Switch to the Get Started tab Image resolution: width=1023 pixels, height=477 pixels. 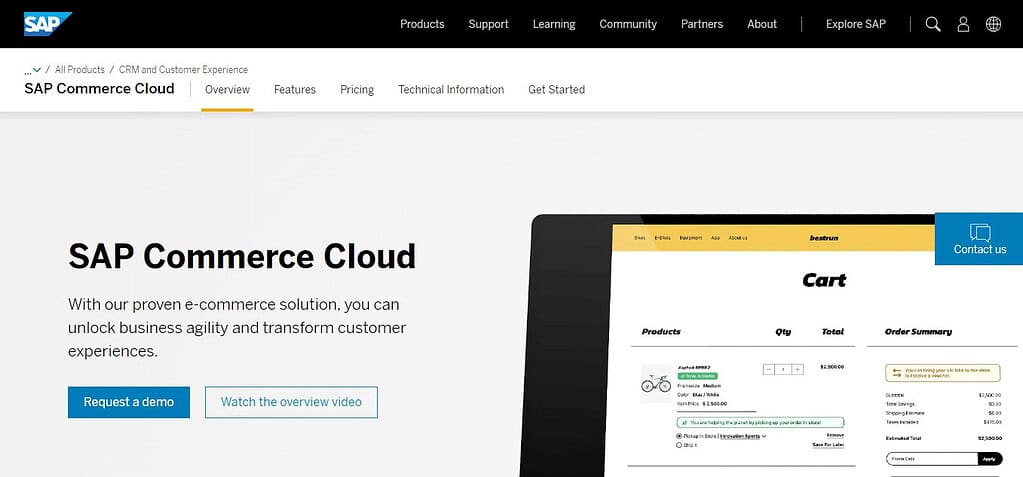557,90
